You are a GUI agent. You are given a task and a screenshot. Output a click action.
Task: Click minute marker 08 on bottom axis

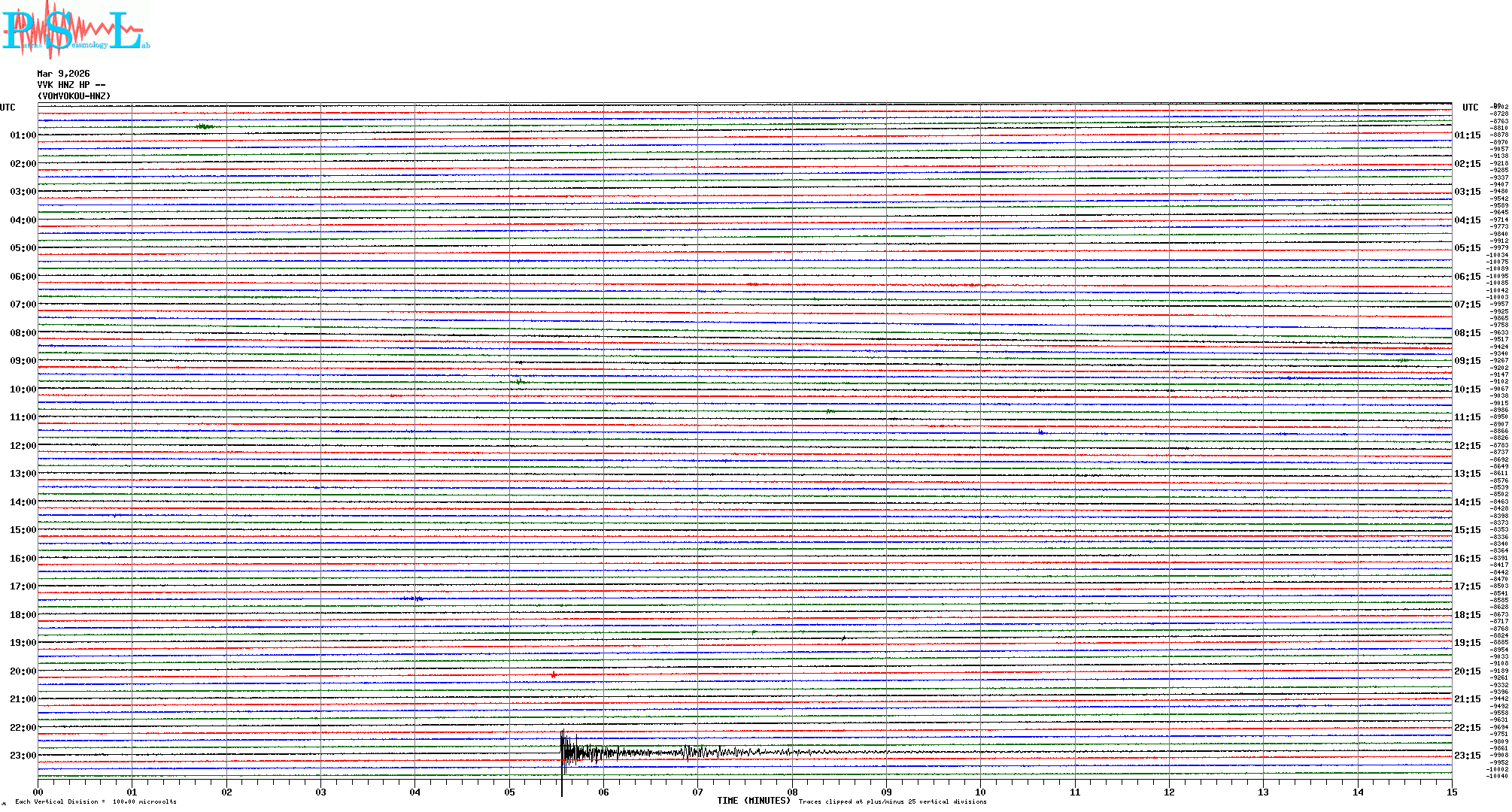pyautogui.click(x=792, y=792)
